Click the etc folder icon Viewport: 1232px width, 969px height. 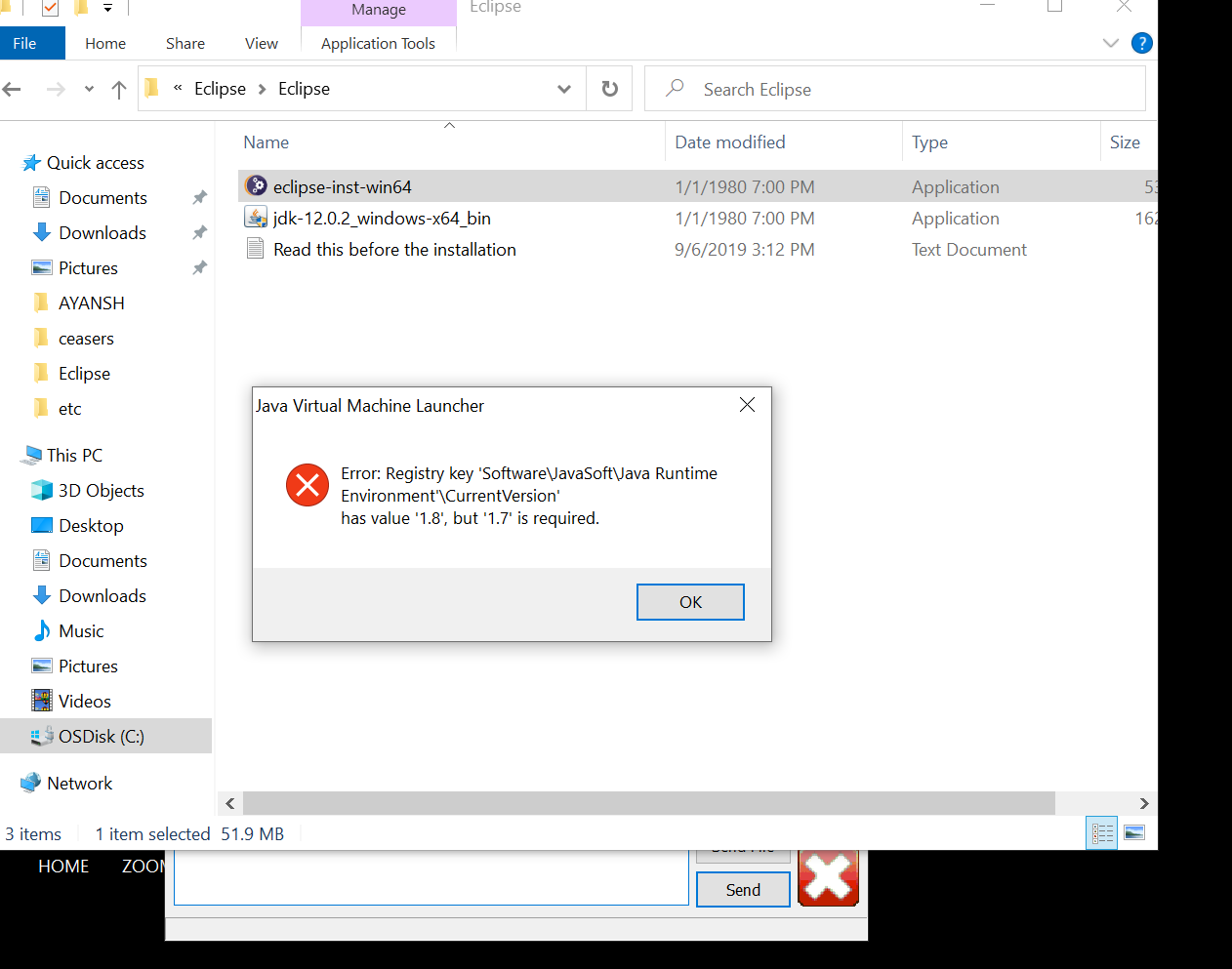(41, 408)
